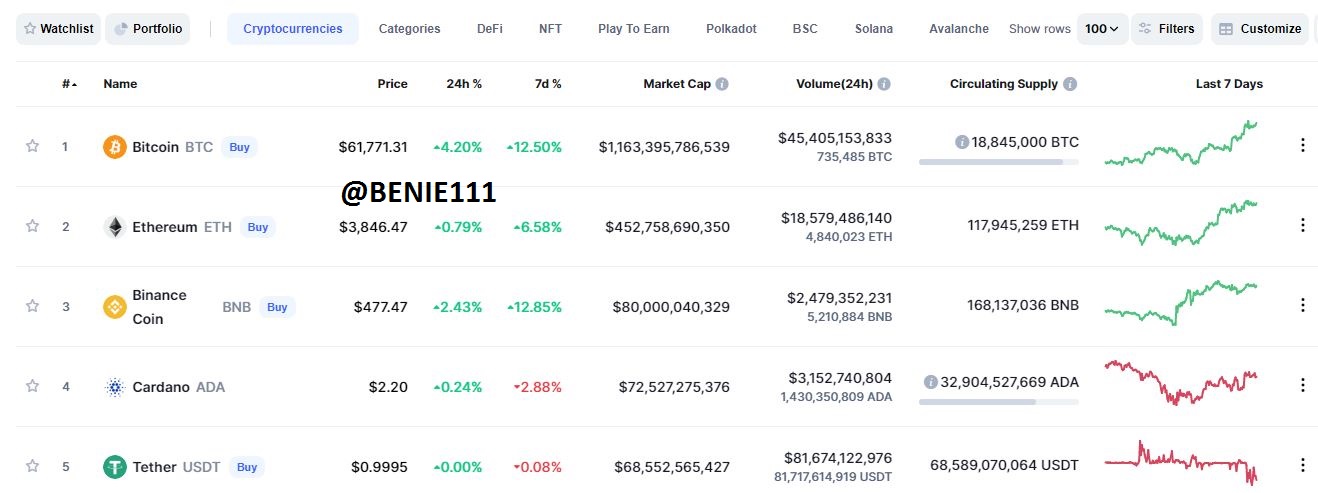The width and height of the screenshot is (1318, 493).
Task: Toggle the favorite star for Cardano
Action: pyautogui.click(x=32, y=386)
